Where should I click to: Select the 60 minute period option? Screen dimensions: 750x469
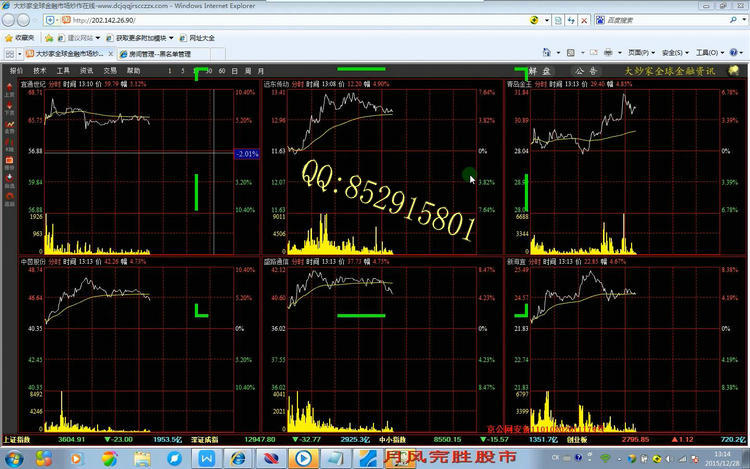click(220, 71)
